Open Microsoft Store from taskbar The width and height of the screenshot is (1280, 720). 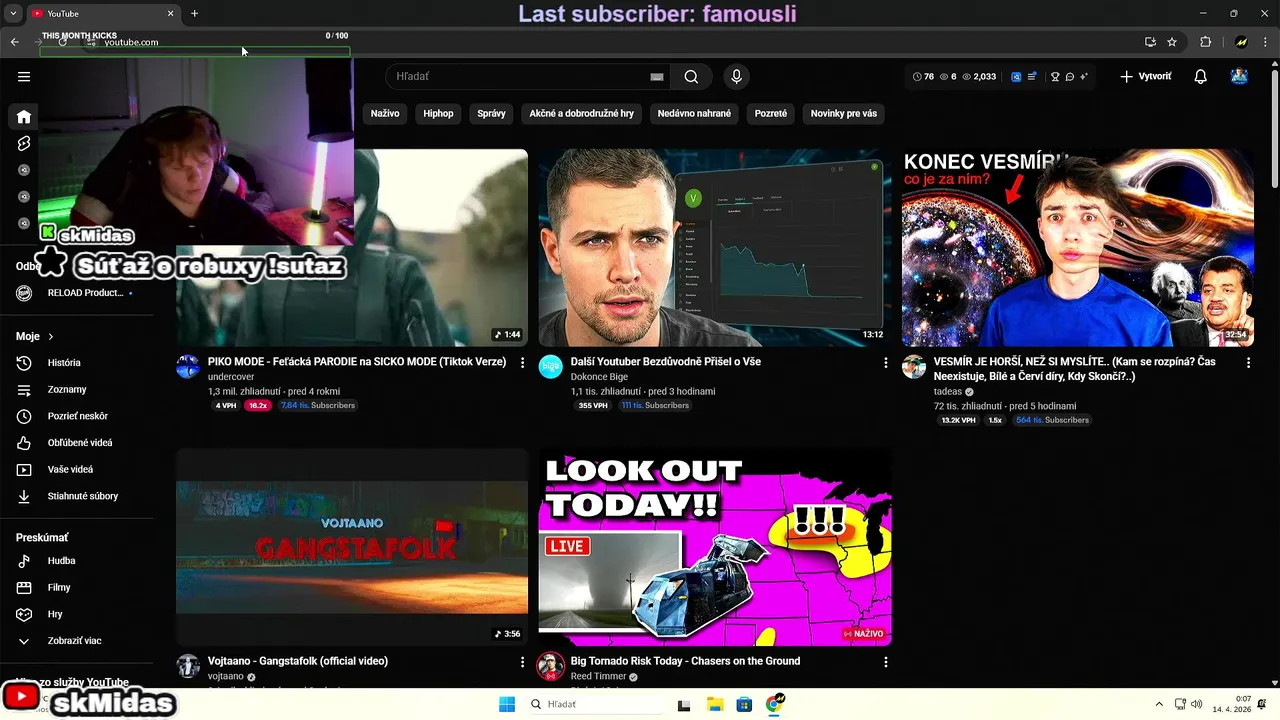pyautogui.click(x=744, y=704)
